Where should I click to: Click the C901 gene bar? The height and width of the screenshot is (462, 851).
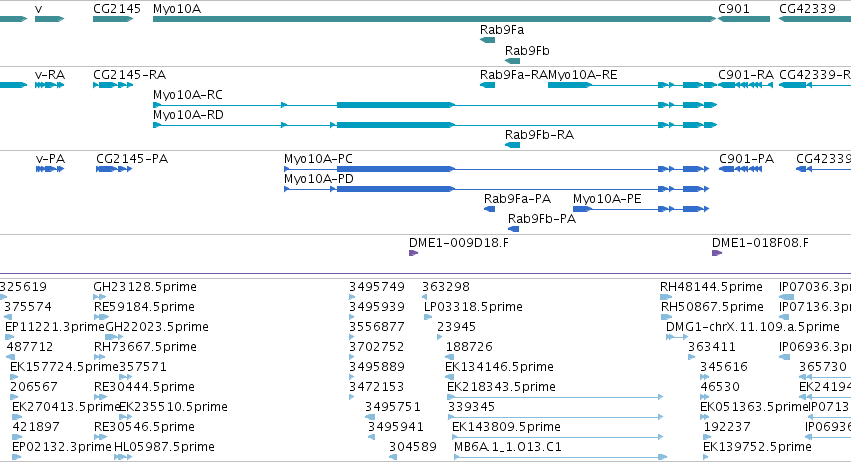(744, 19)
